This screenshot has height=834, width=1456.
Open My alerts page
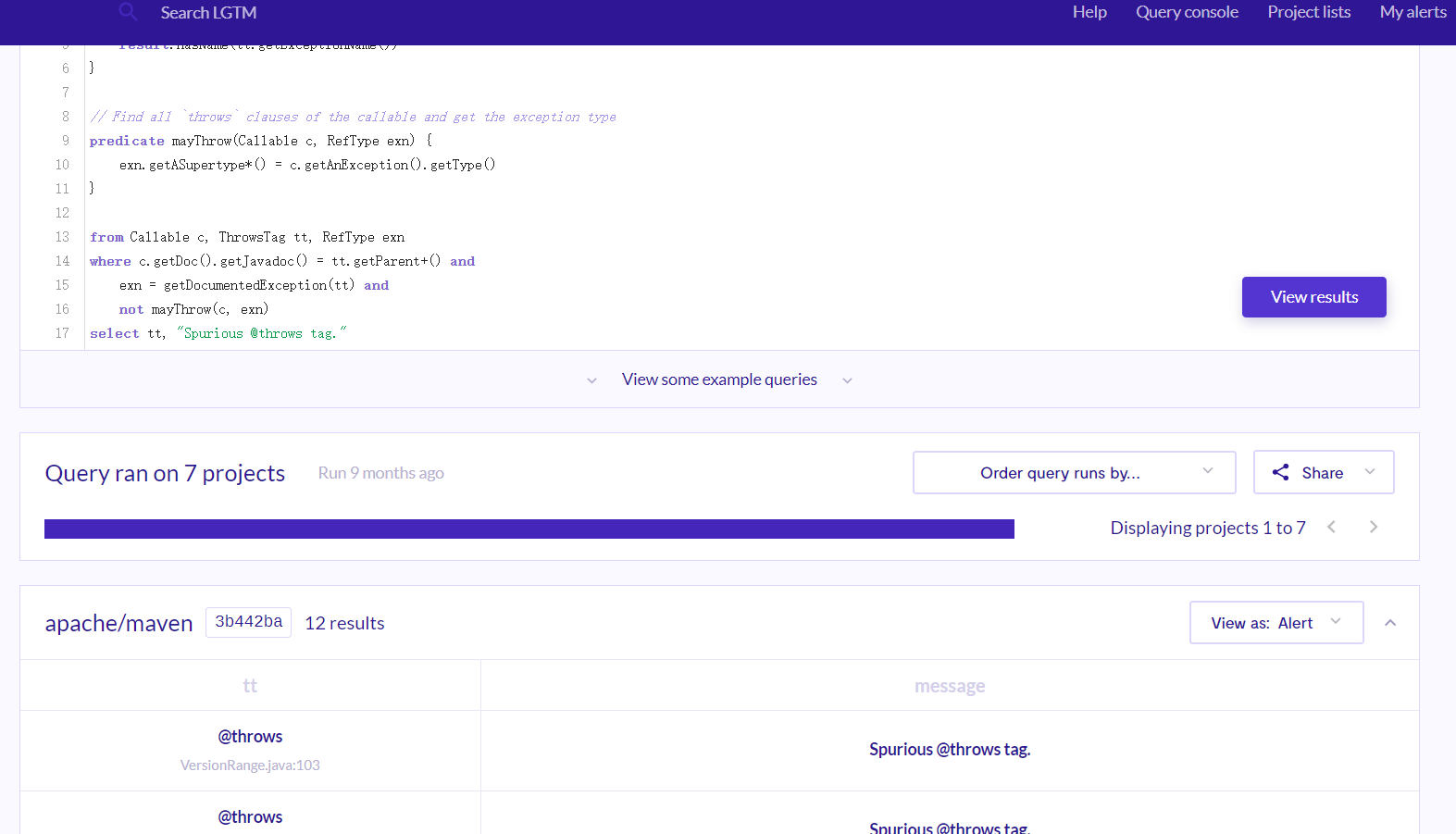tap(1412, 12)
